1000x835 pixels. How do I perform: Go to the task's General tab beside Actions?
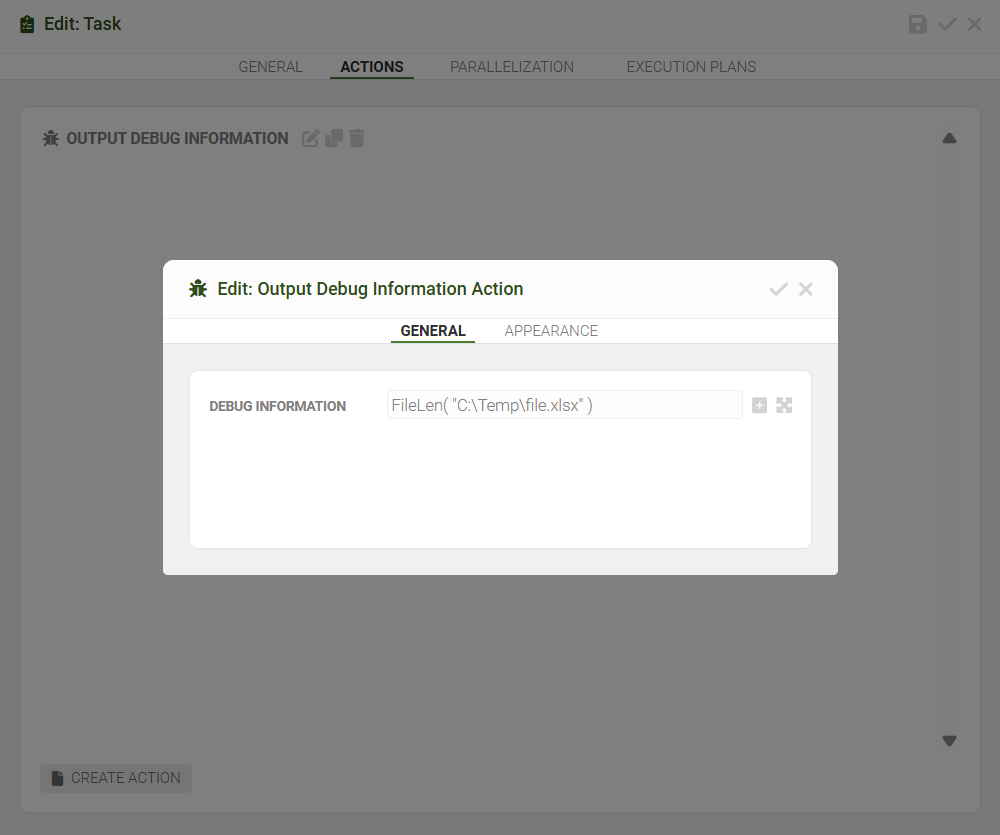coord(270,67)
